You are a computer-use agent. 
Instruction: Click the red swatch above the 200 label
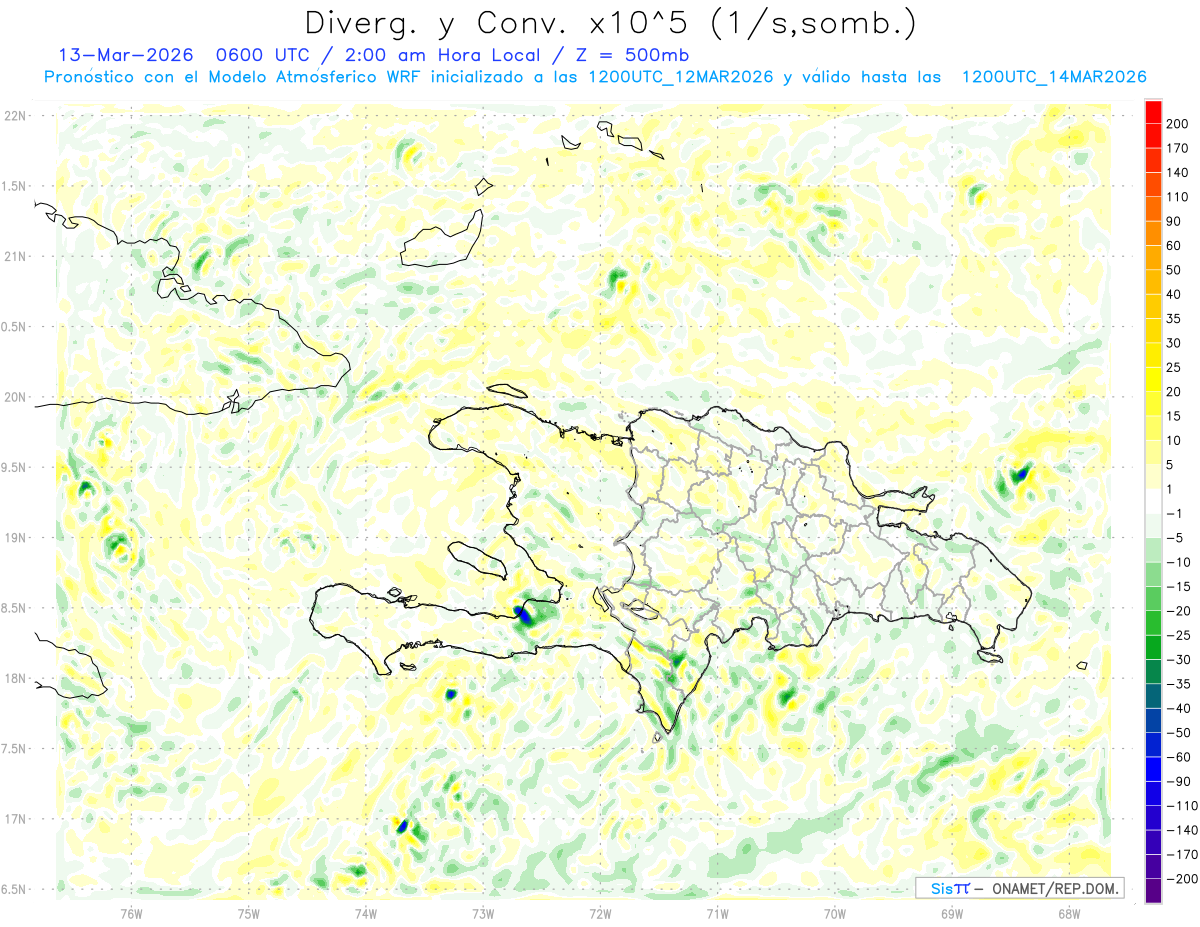coord(1153,111)
